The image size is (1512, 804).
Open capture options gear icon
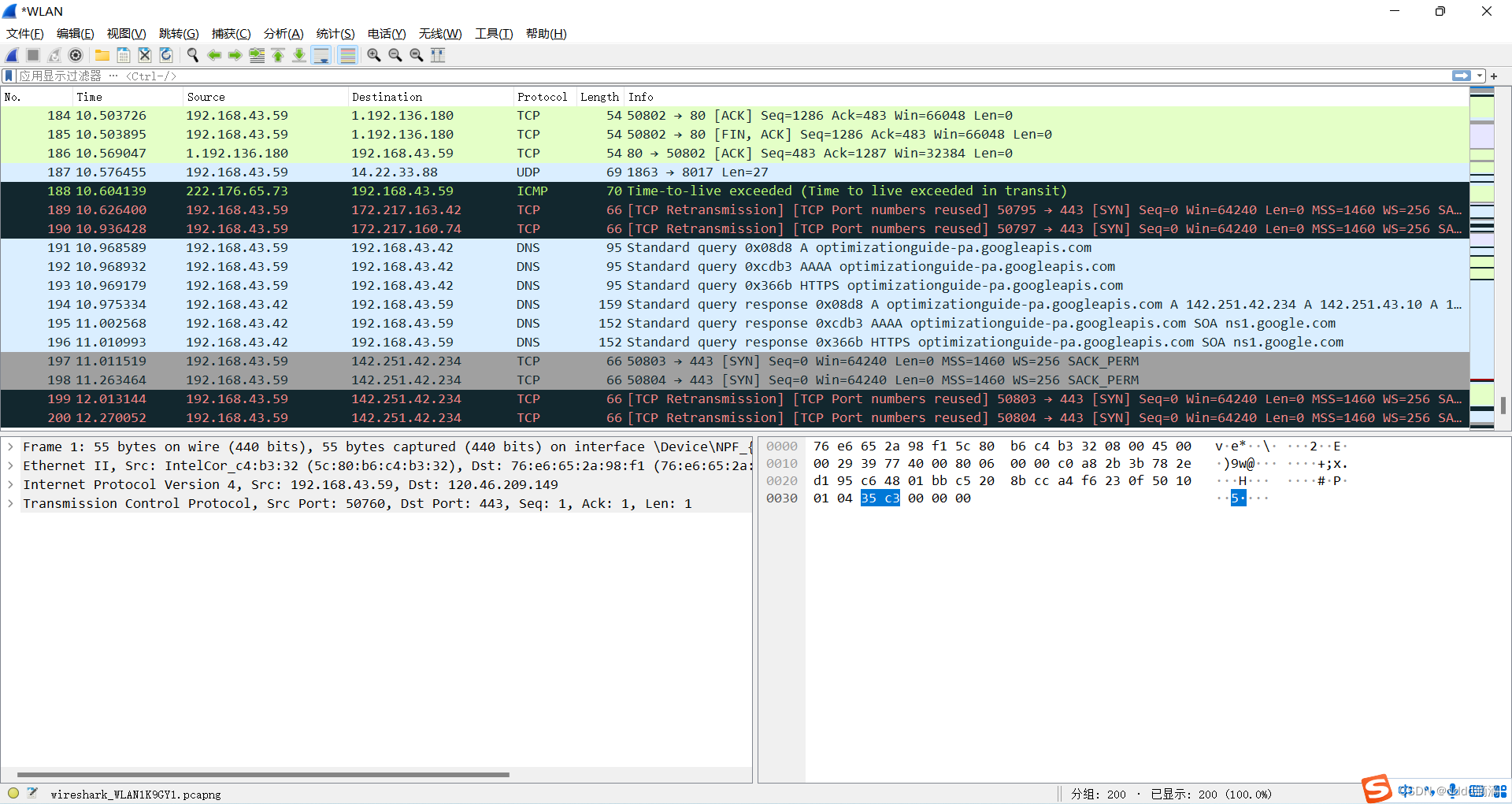pyautogui.click(x=76, y=55)
